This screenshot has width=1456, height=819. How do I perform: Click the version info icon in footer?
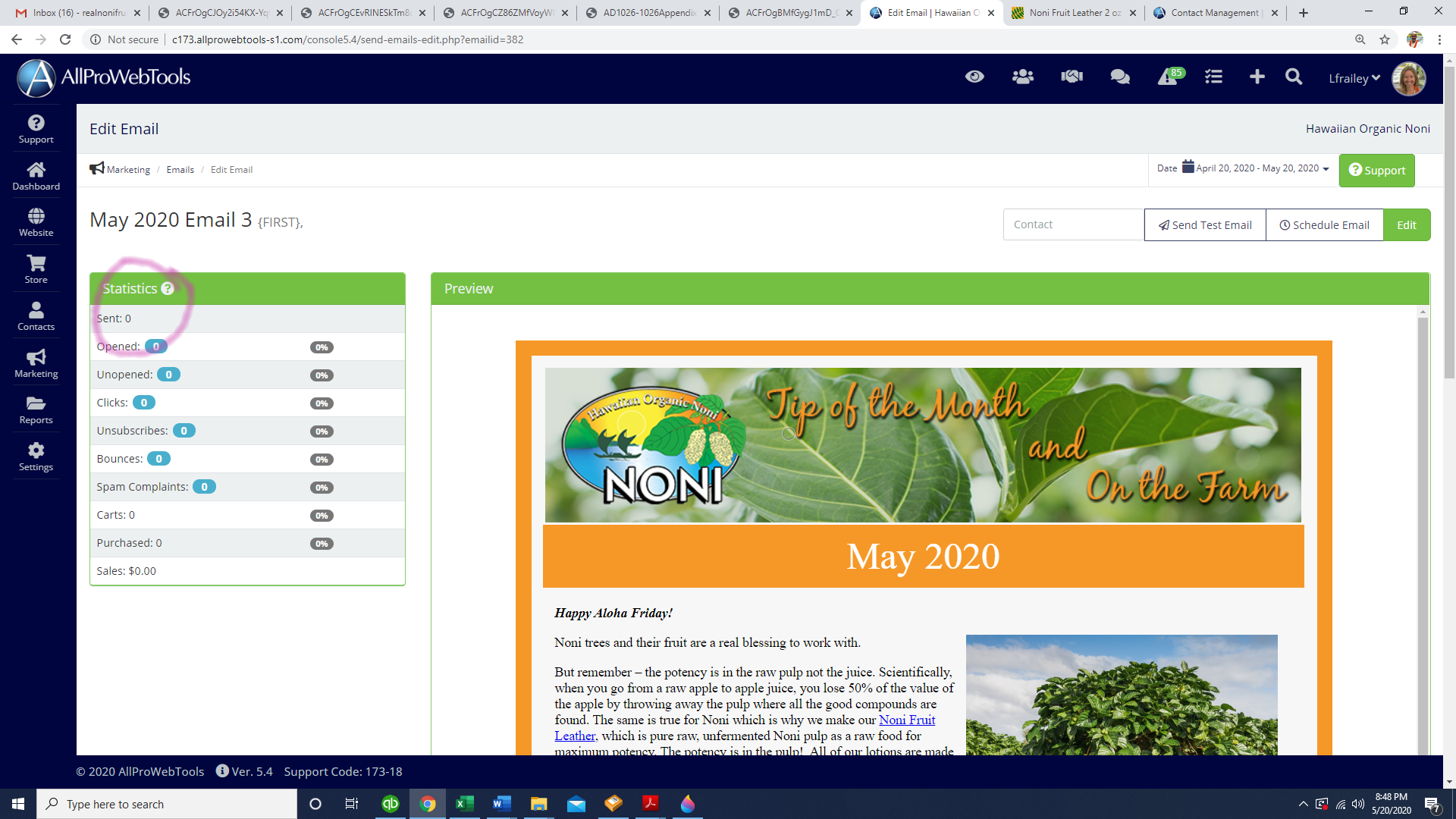pos(222,770)
